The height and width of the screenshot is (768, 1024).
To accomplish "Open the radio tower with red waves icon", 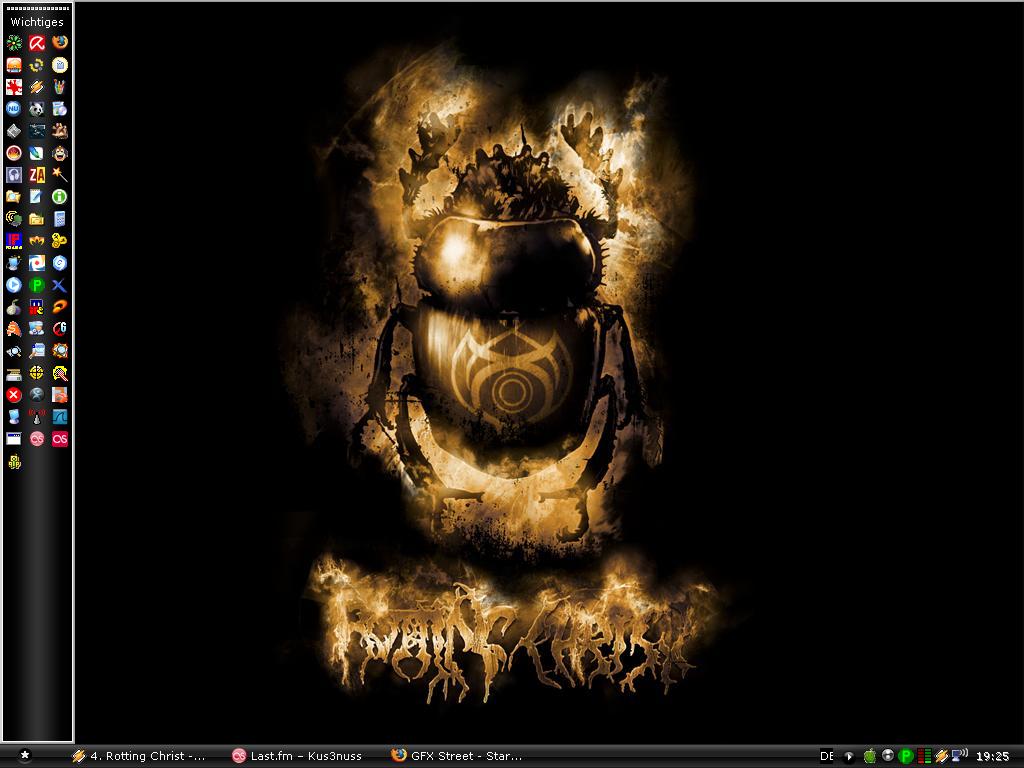I will click(x=37, y=417).
